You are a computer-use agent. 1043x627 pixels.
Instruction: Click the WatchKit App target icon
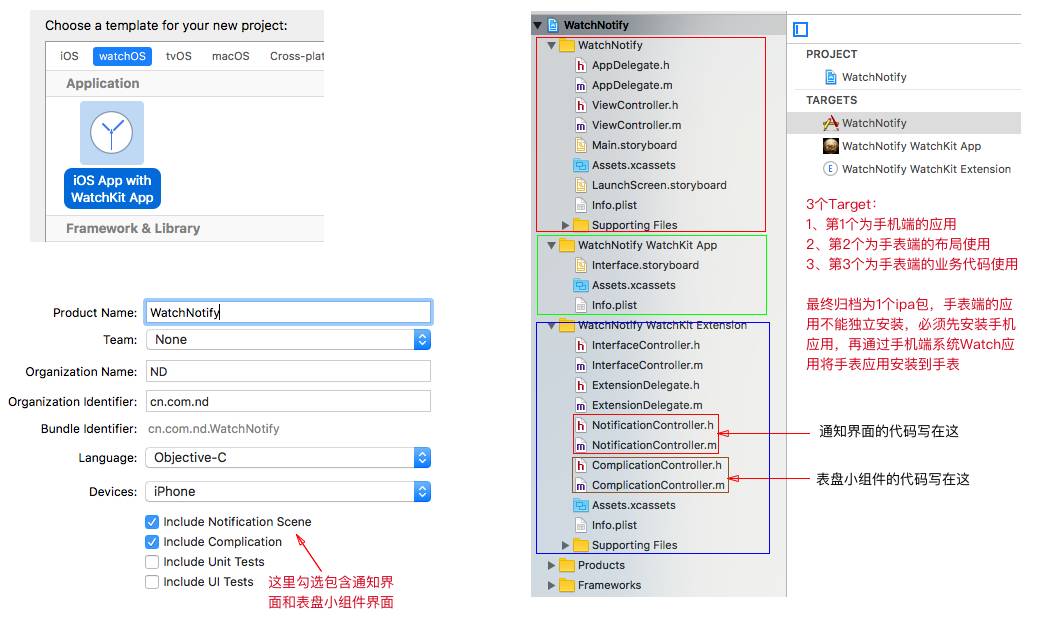831,146
